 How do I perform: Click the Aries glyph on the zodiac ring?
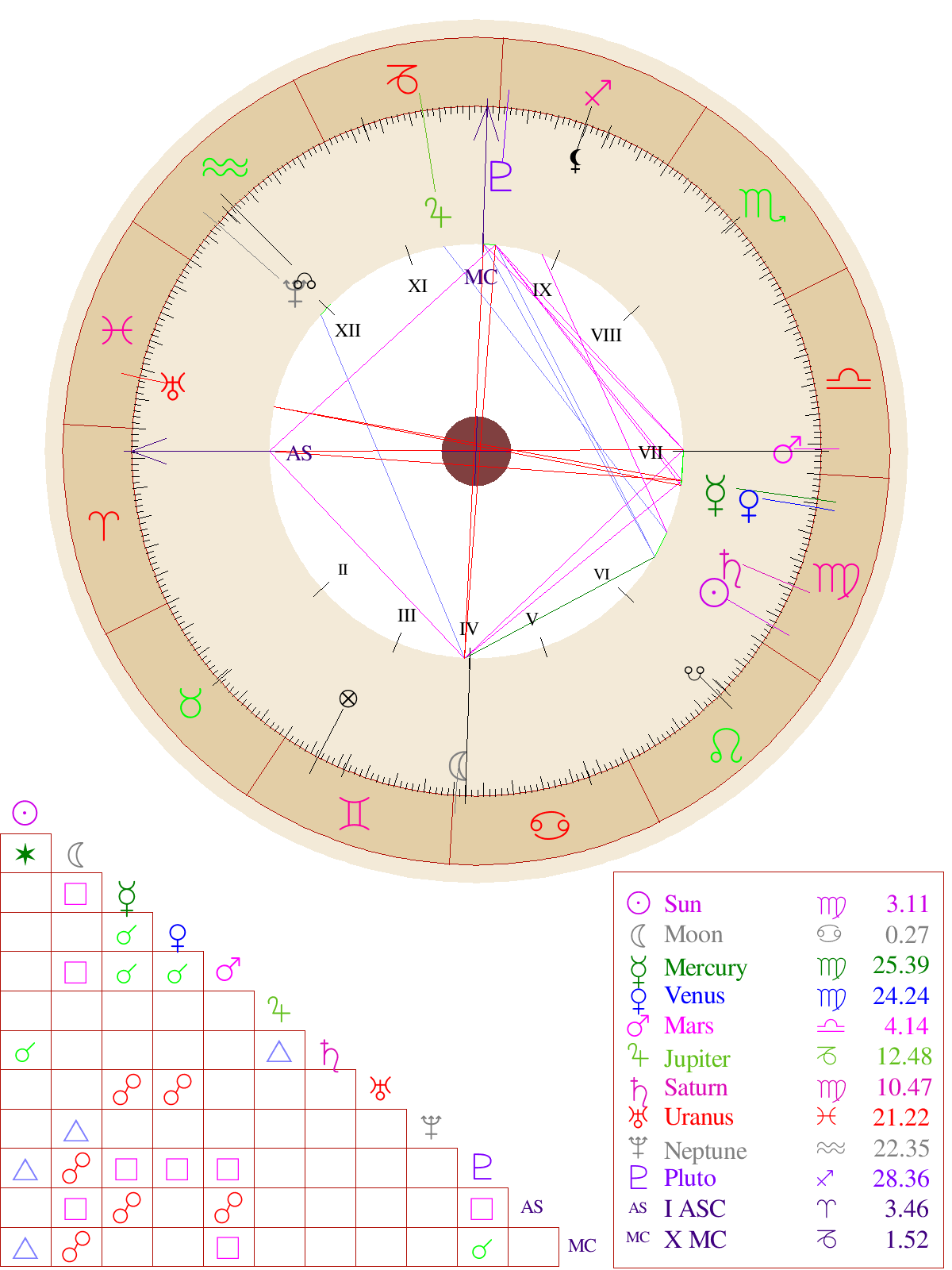coord(104,525)
